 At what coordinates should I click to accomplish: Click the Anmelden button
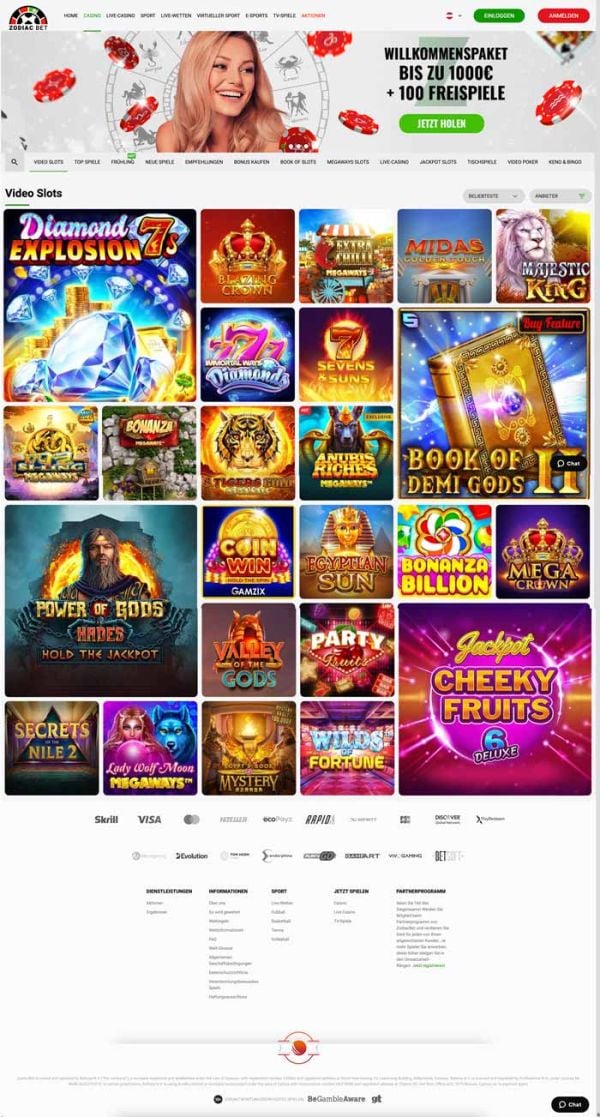point(563,16)
